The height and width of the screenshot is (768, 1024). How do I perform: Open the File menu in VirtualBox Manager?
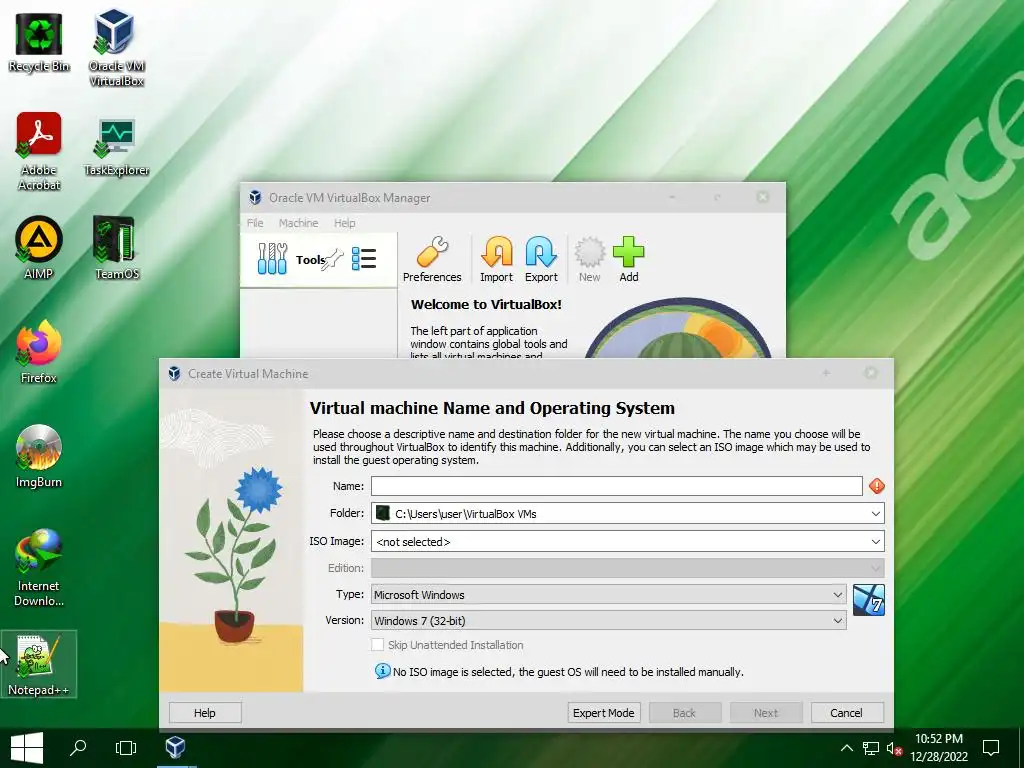click(255, 223)
